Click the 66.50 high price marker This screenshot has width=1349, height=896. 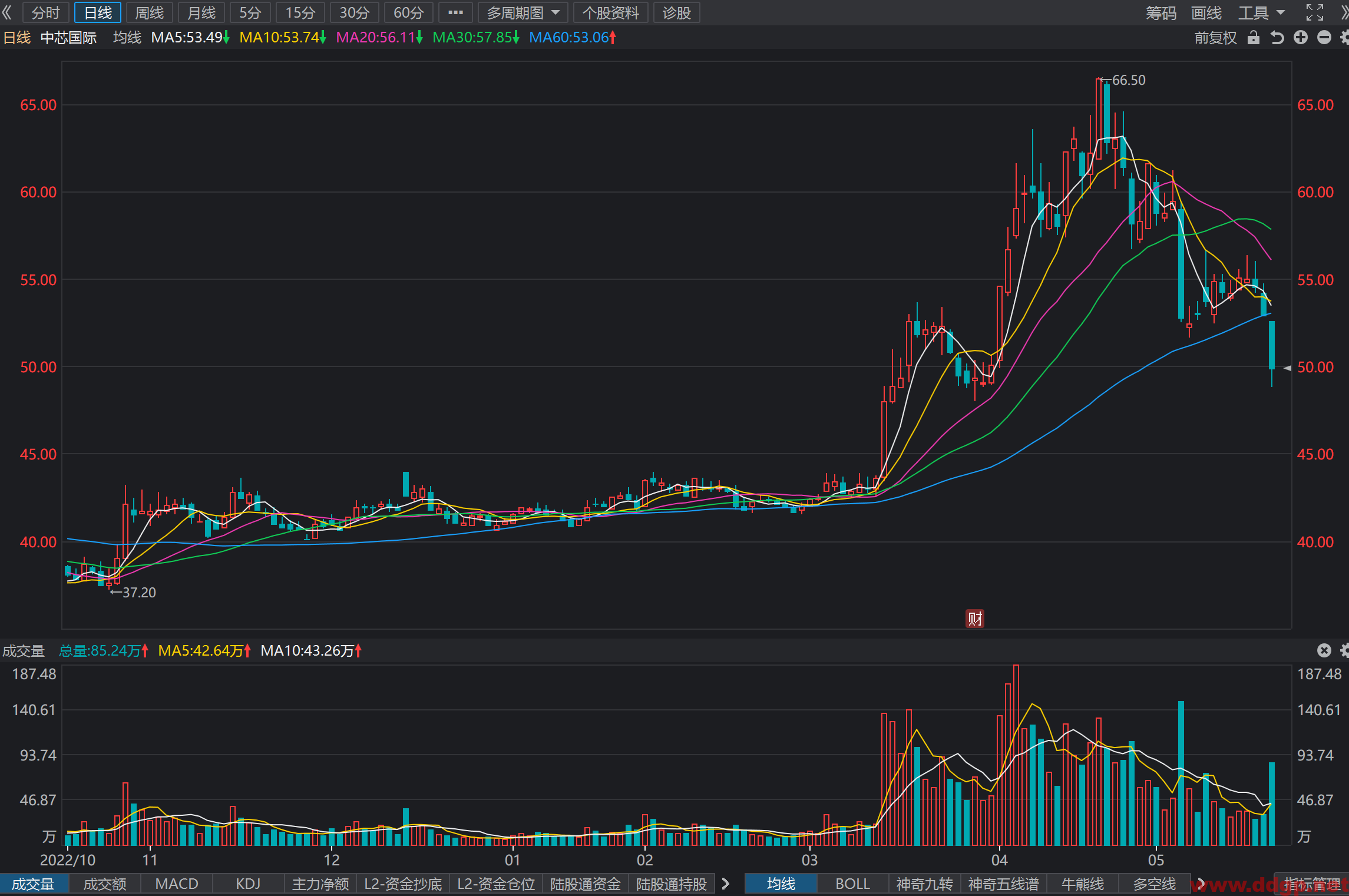pyautogui.click(x=1124, y=80)
